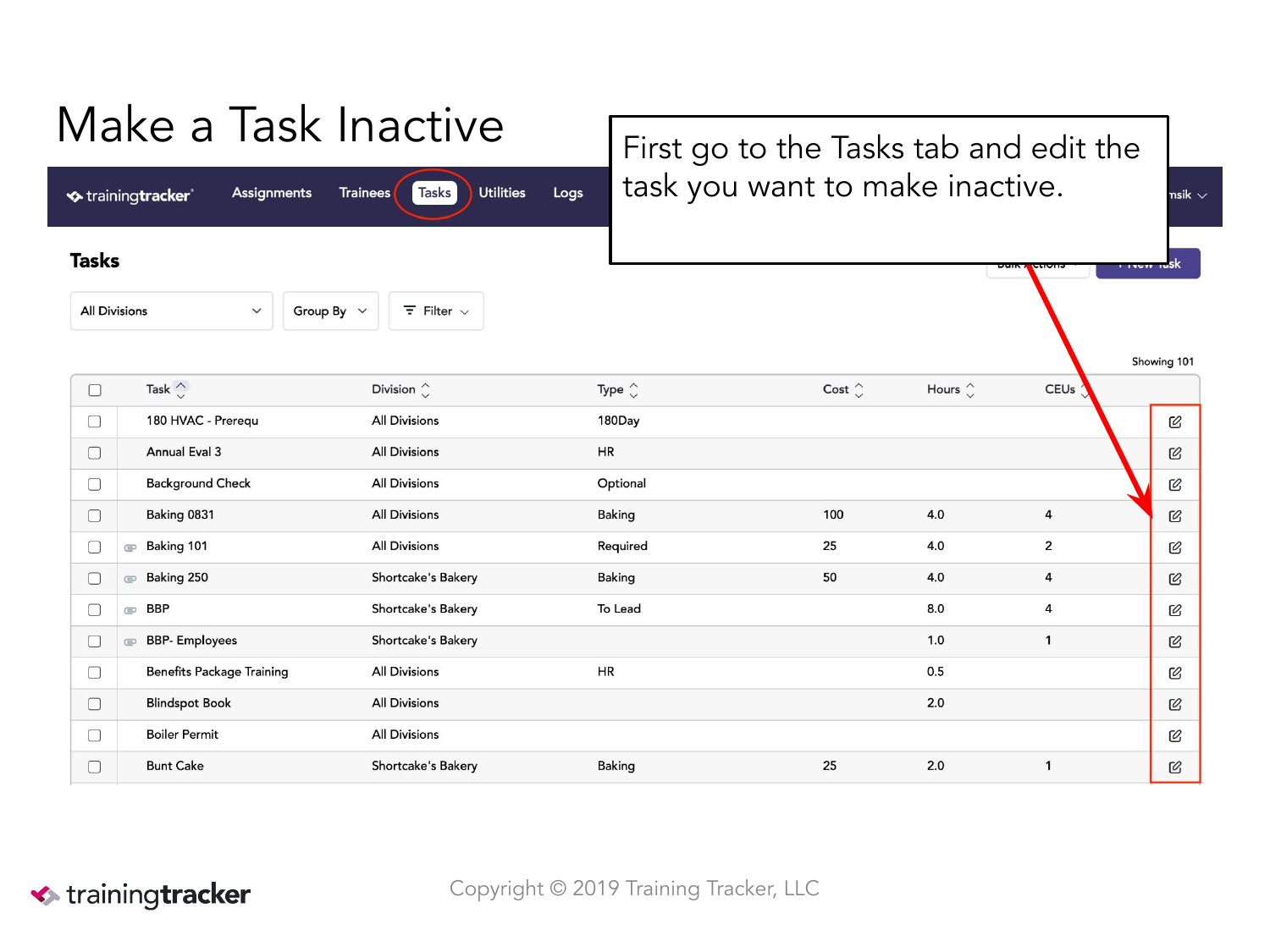Screen dimensions: 1270x952
Task: Click the Baking 0831 task name
Action: [180, 515]
